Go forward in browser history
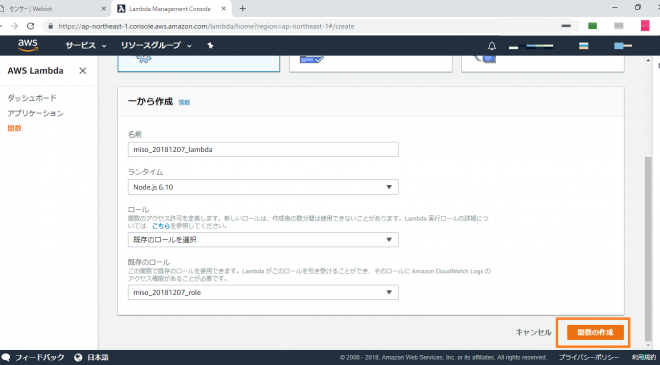The image size is (660, 365). point(14,26)
